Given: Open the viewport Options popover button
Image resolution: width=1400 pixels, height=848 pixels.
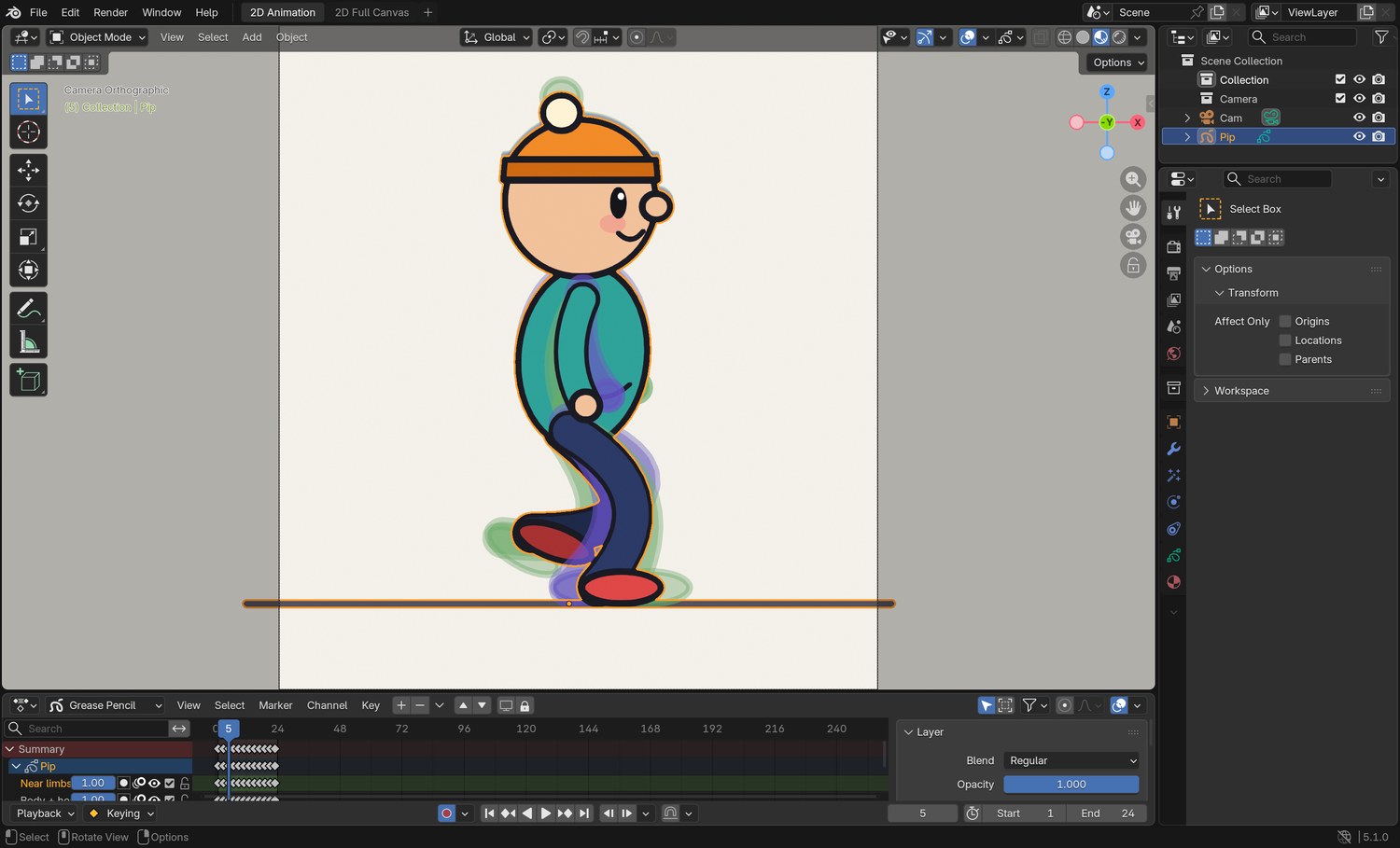Looking at the screenshot, I should tap(1117, 63).
